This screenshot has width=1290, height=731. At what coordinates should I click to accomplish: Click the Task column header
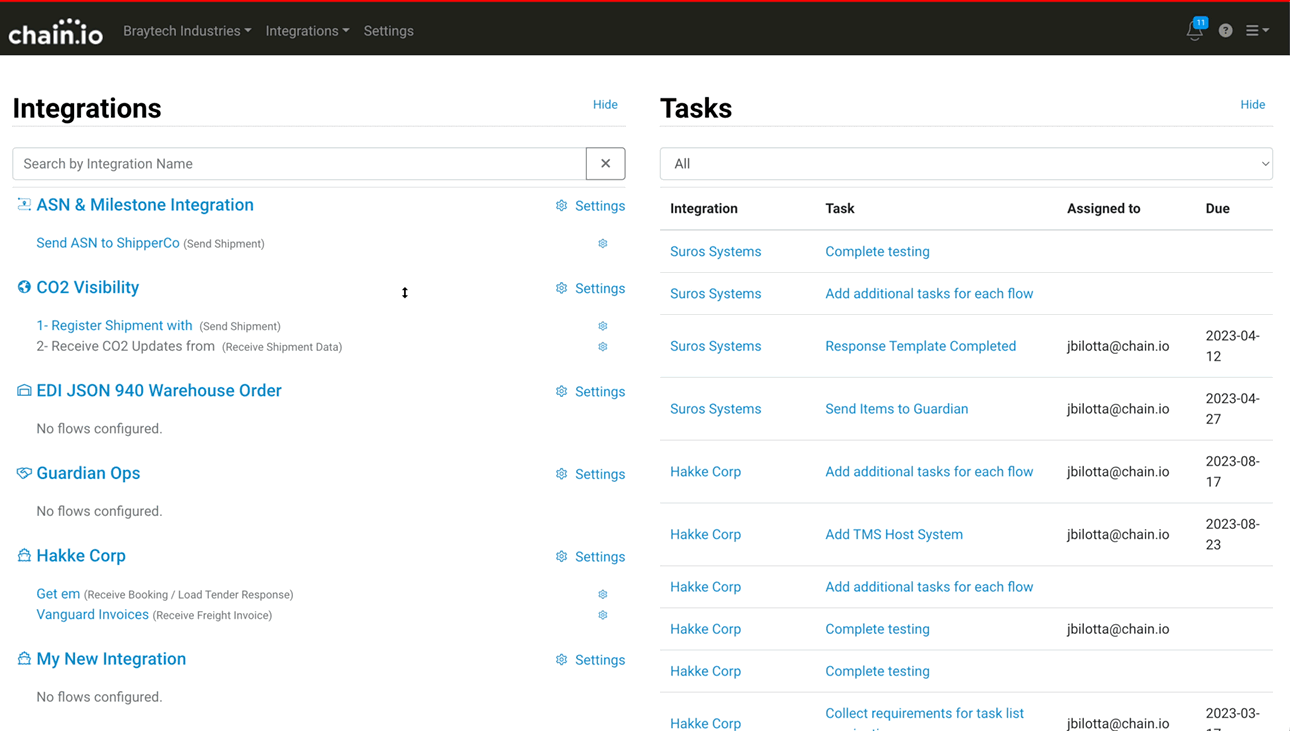[840, 209]
